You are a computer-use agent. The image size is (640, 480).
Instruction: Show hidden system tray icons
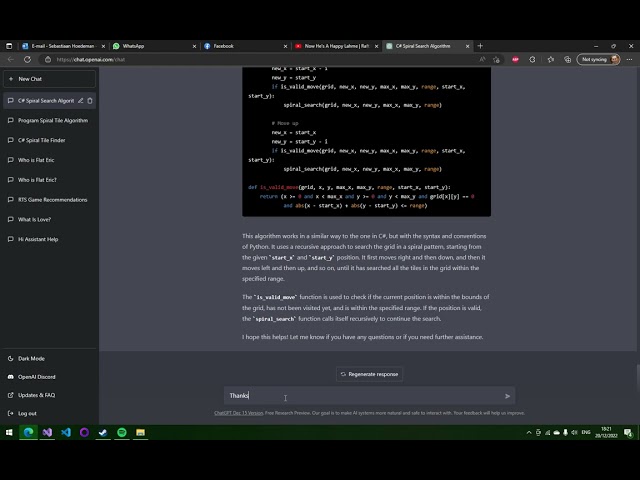529,432
